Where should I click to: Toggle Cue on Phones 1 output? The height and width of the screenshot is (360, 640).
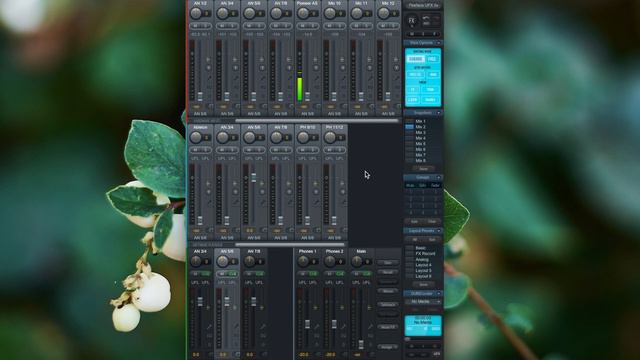coord(313,273)
